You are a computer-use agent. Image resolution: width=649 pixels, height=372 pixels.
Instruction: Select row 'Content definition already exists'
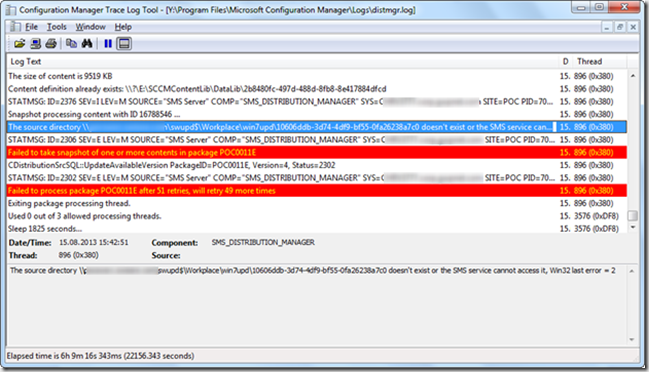click(317, 89)
